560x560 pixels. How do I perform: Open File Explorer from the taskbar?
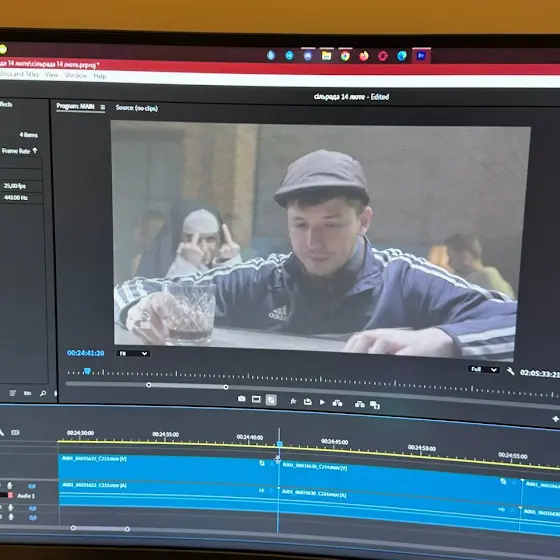pyautogui.click(x=326, y=56)
